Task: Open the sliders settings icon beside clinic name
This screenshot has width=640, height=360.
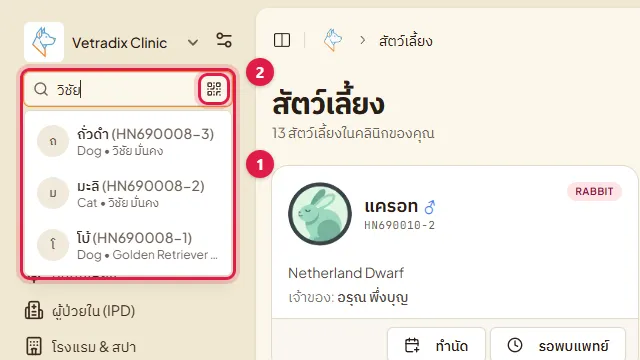Action: (224, 40)
